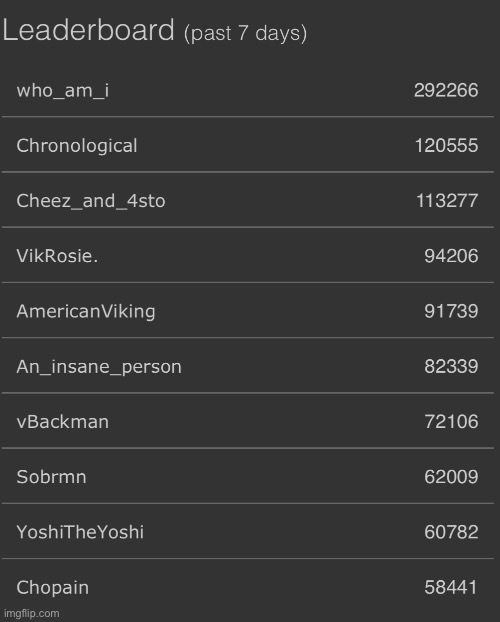
Task: Open the Chronological user profile
Action: coord(77,146)
